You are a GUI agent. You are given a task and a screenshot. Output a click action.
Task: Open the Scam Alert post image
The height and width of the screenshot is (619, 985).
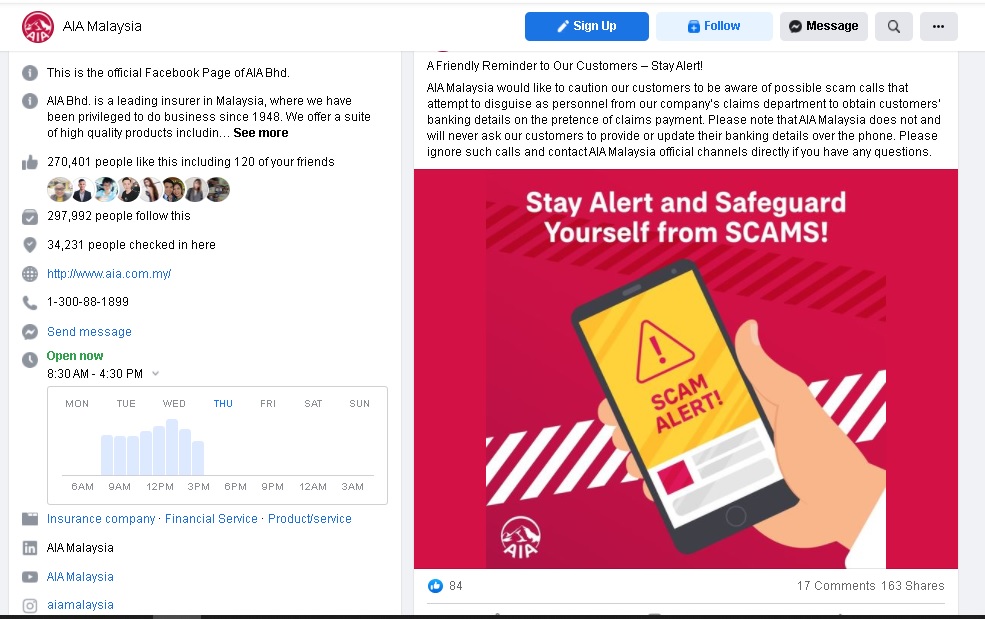[x=685, y=369]
